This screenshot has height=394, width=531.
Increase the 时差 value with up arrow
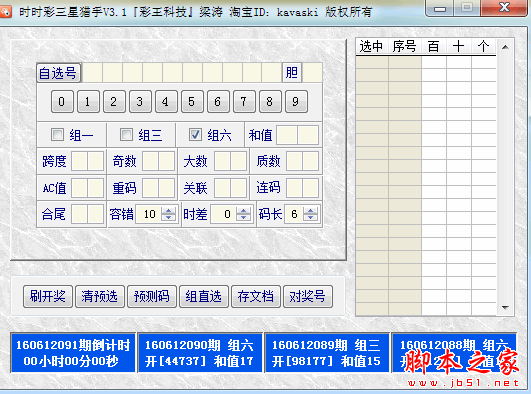243,210
